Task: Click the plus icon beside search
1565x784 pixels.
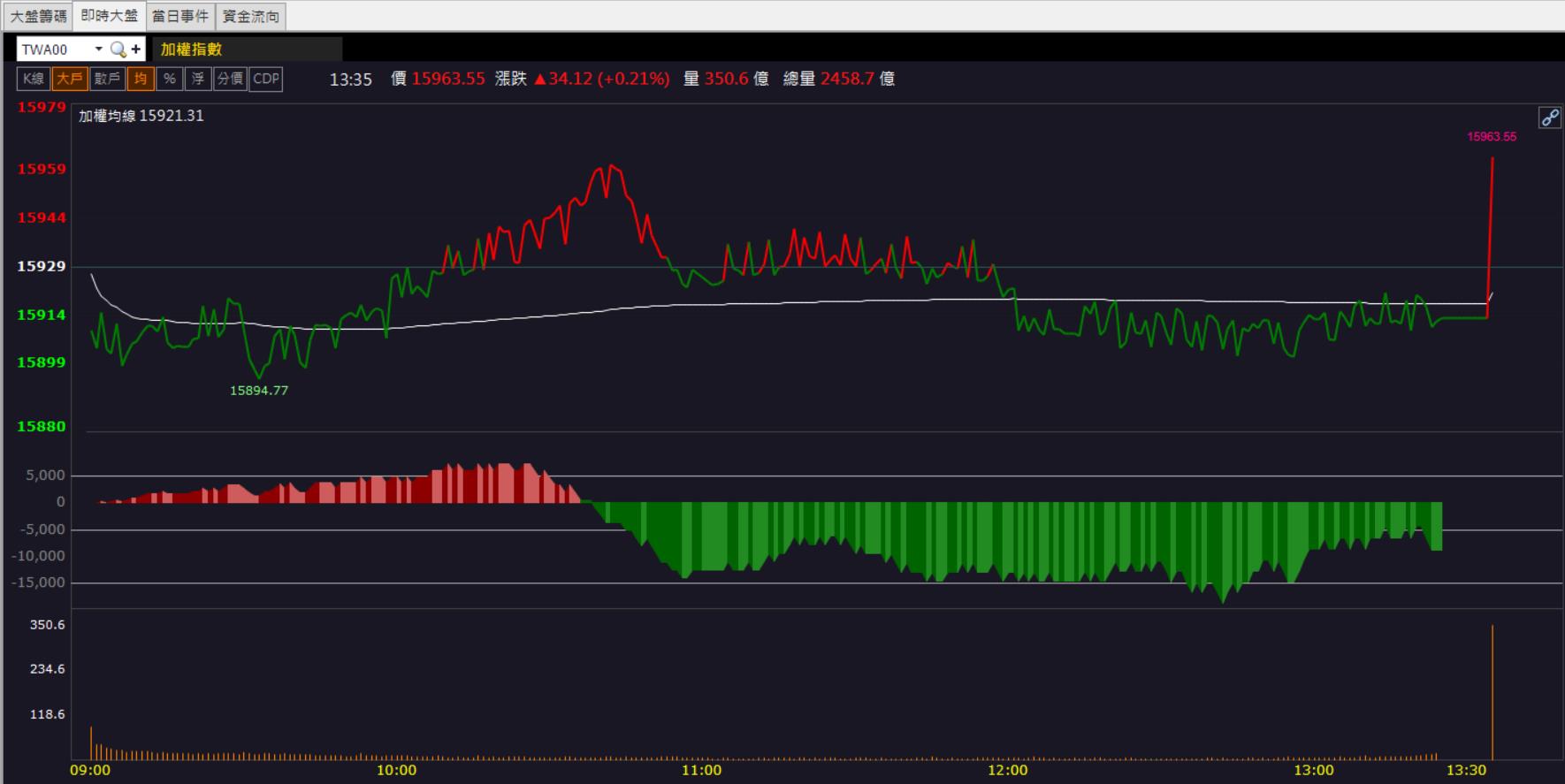Action: coord(136,49)
